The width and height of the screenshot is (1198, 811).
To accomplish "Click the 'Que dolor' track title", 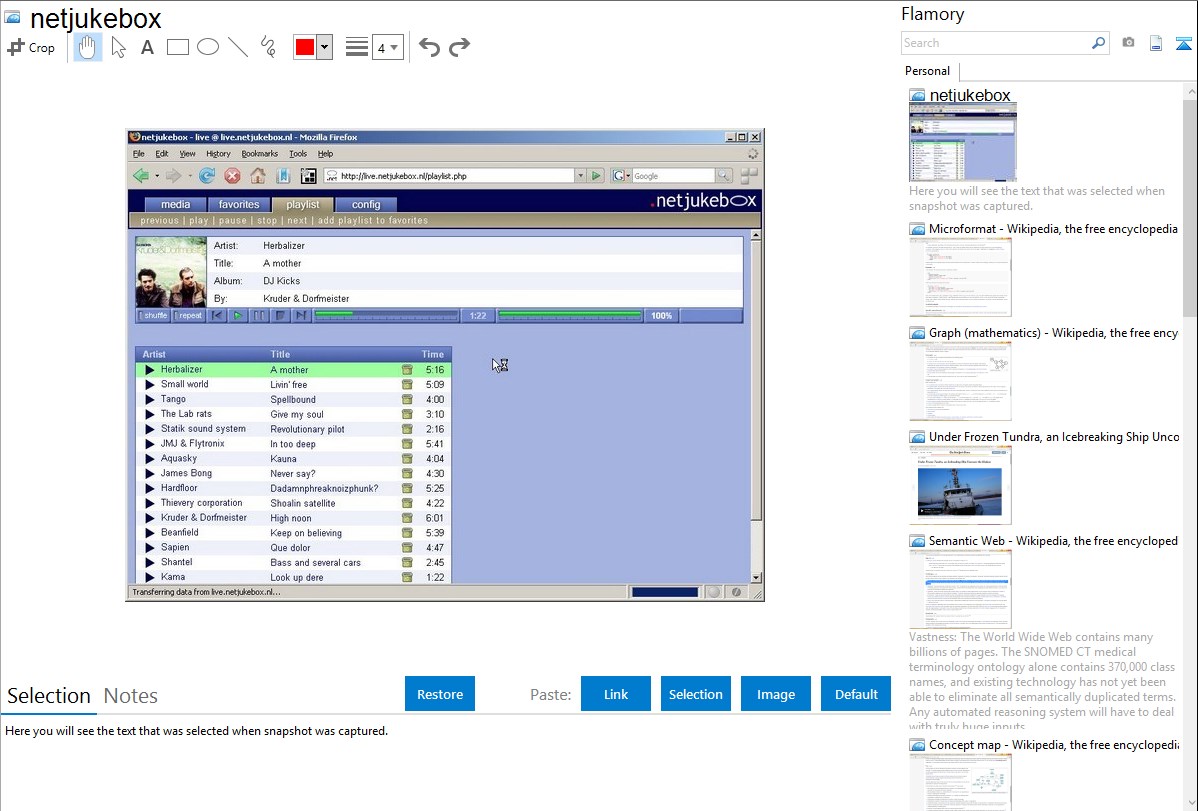I will pyautogui.click(x=290, y=547).
